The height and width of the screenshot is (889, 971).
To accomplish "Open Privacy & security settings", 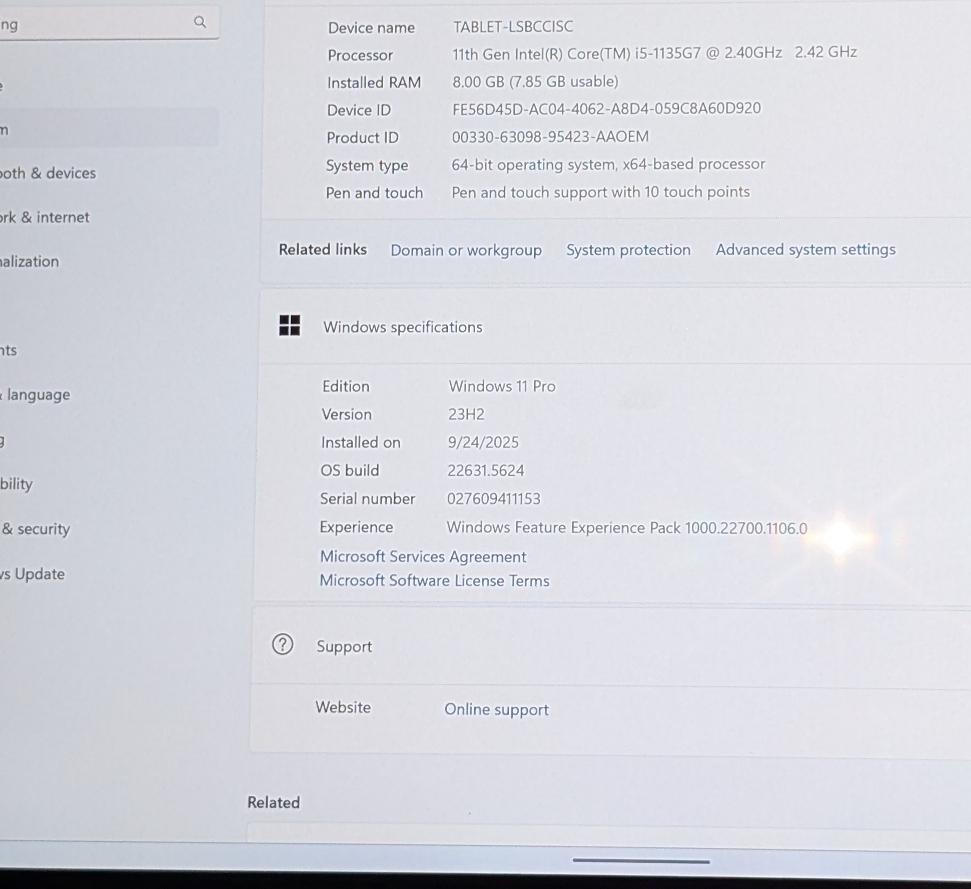I will pos(36,529).
